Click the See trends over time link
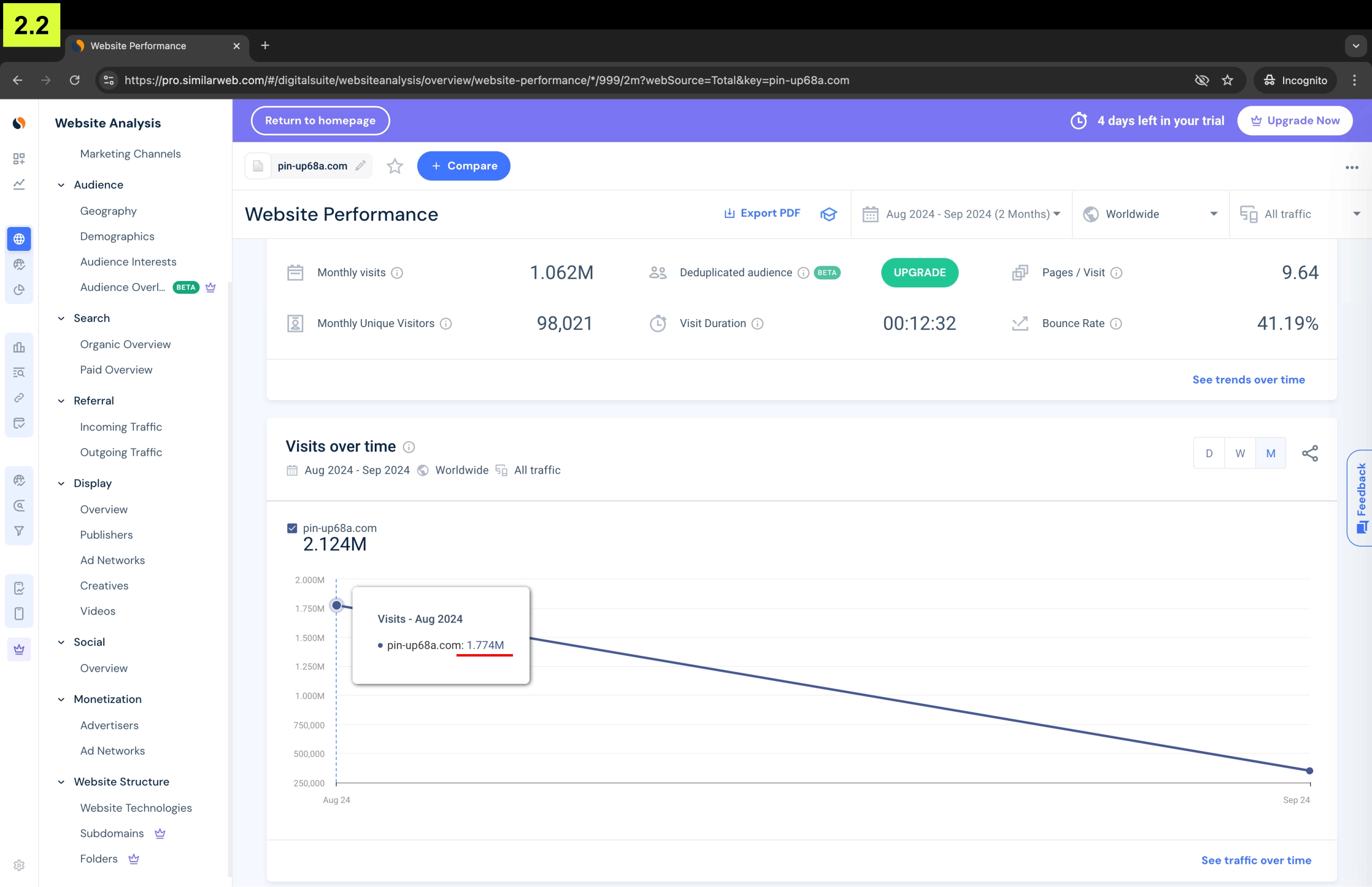 [1249, 379]
